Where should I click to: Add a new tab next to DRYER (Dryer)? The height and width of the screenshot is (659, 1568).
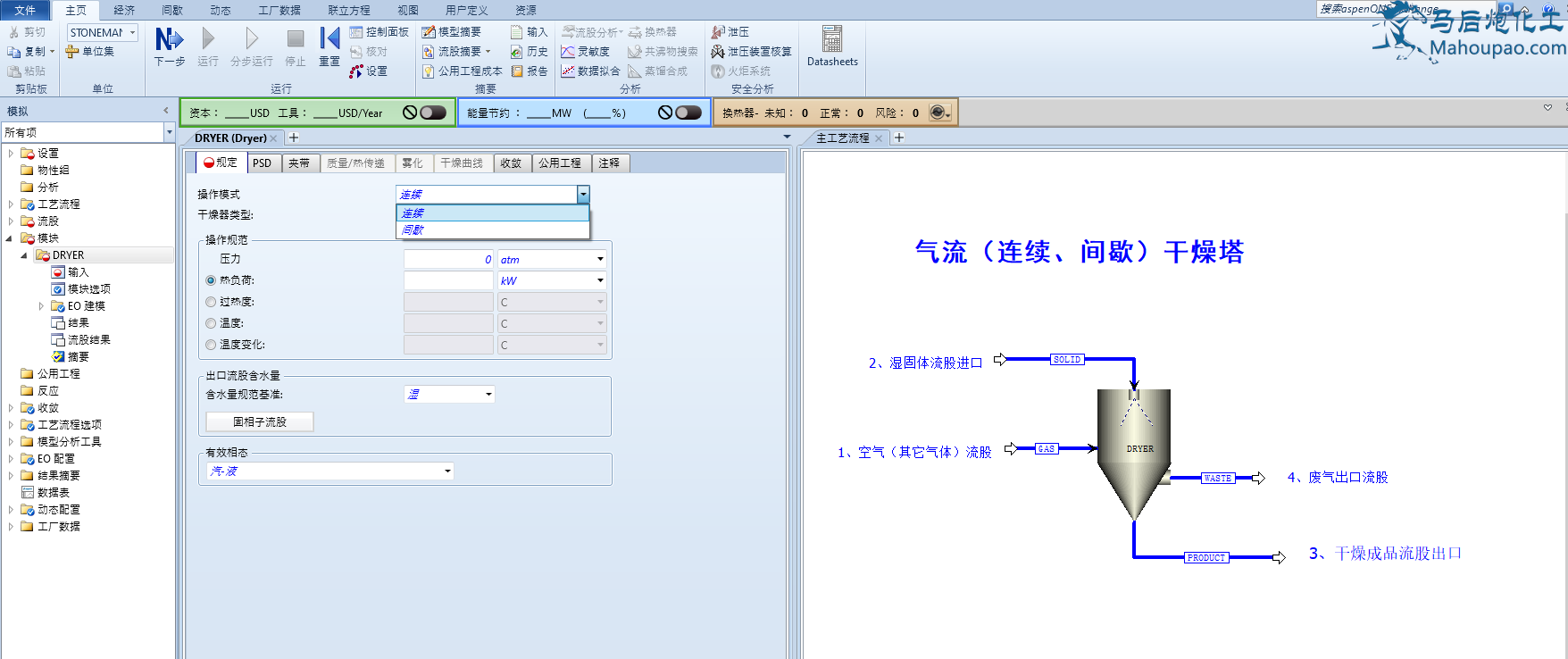pos(294,138)
